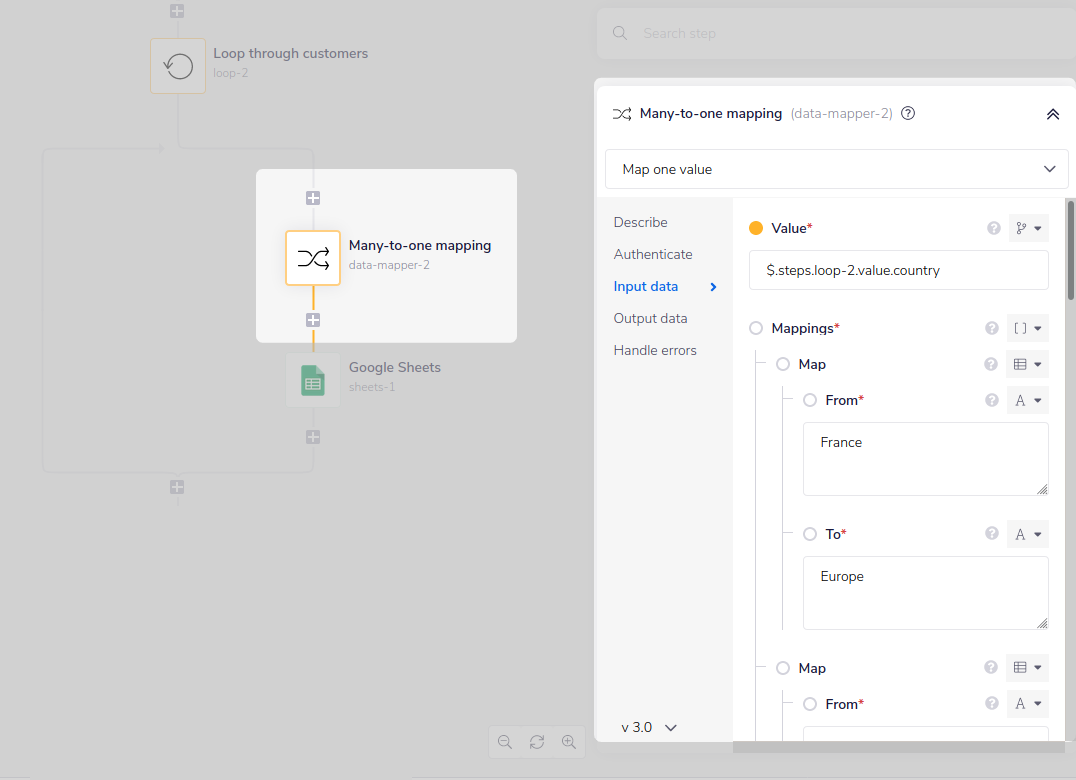This screenshot has width=1076, height=780.
Task: Open the Map one value dropdown
Action: click(x=836, y=169)
